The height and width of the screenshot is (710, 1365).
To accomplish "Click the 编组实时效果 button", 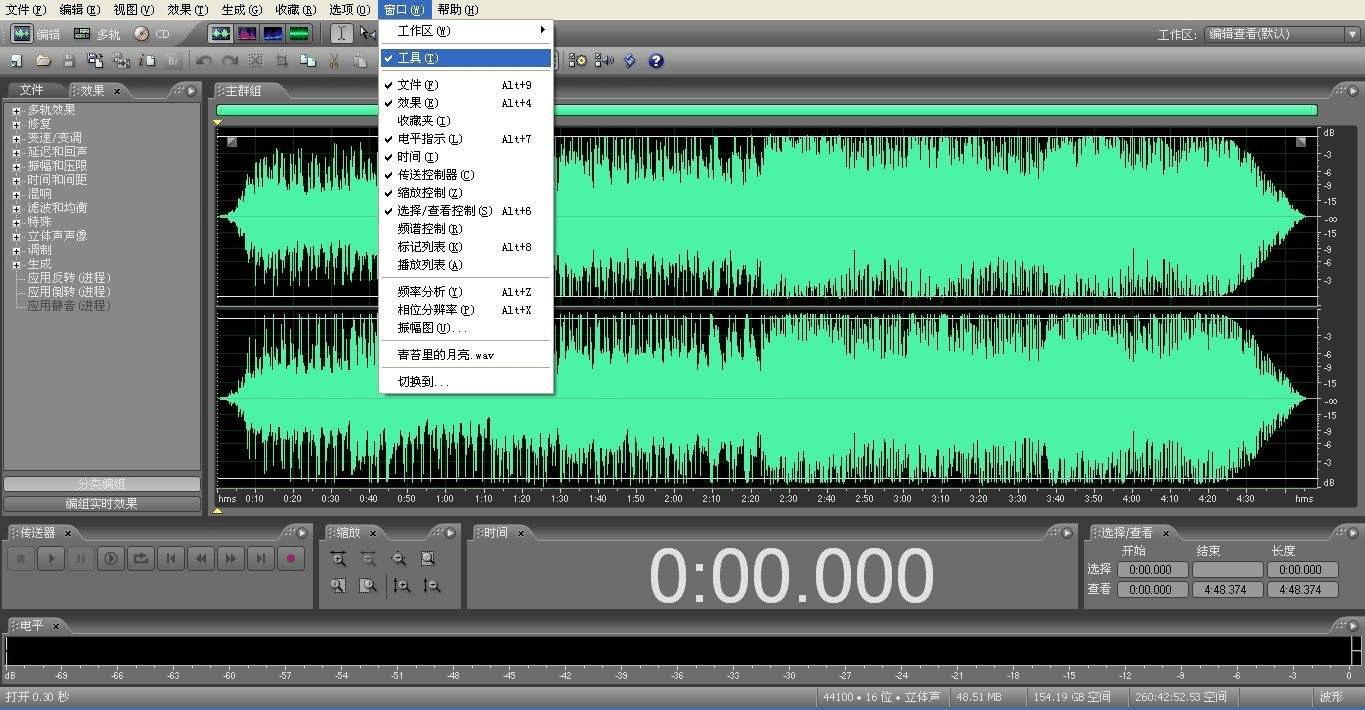I will click(x=102, y=504).
